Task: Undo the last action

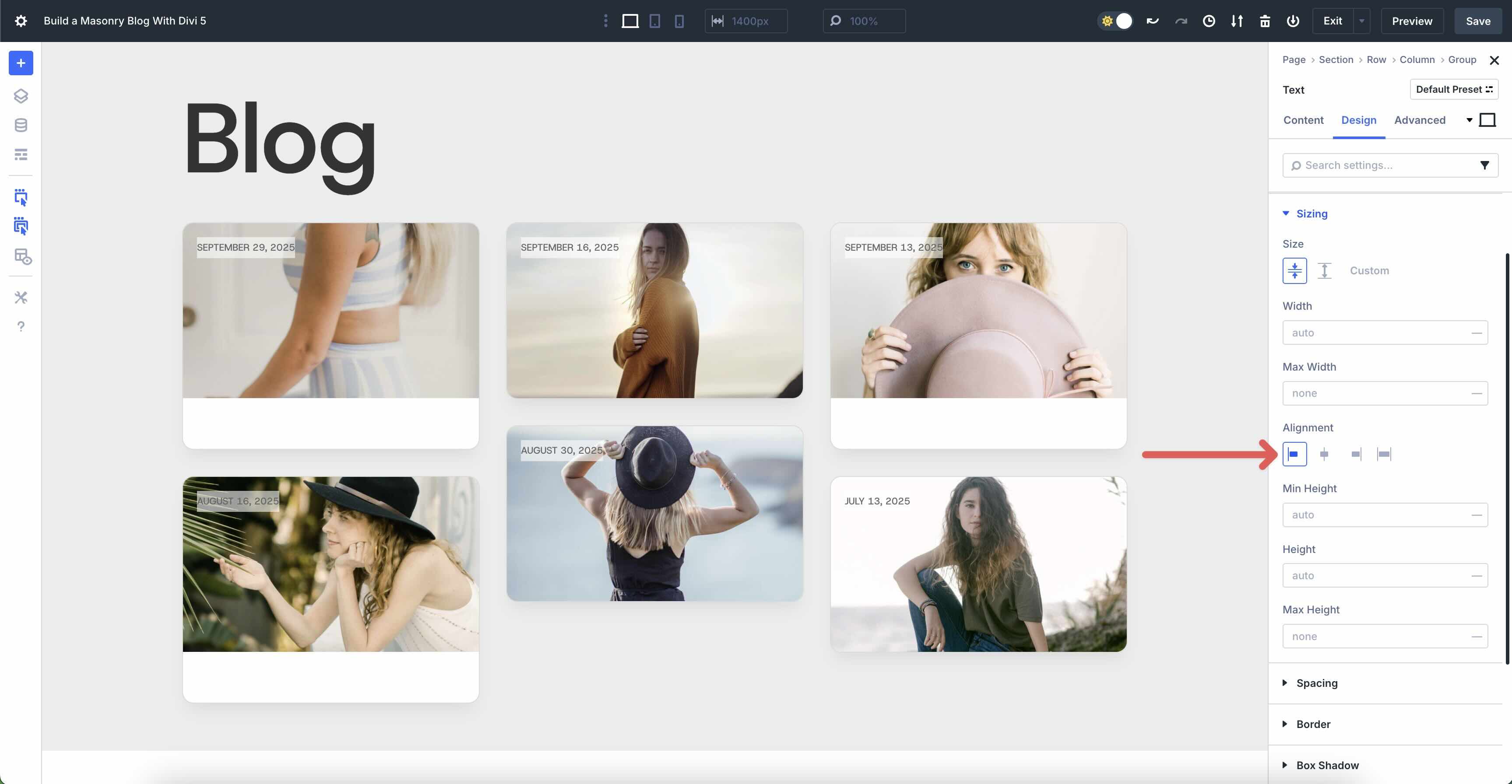Action: coord(1152,21)
